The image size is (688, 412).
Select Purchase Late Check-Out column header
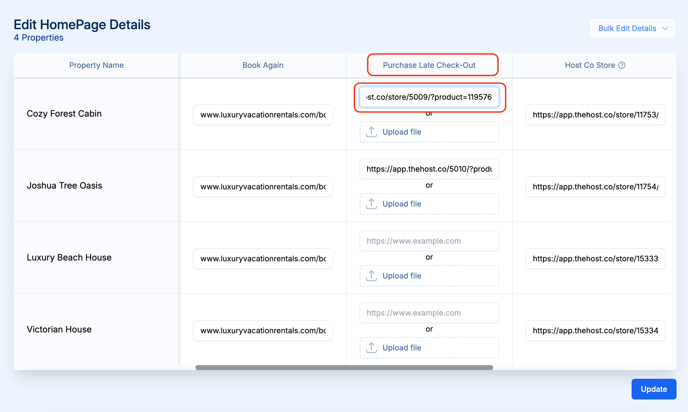[x=429, y=65]
